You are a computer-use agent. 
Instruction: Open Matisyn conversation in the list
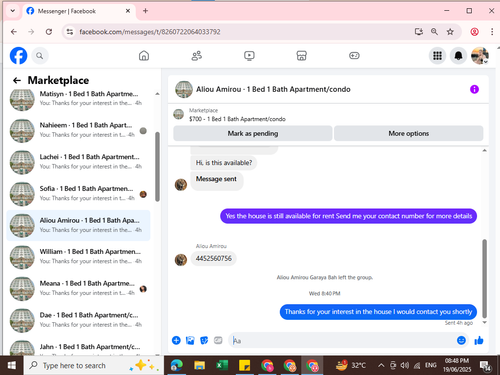[78, 99]
